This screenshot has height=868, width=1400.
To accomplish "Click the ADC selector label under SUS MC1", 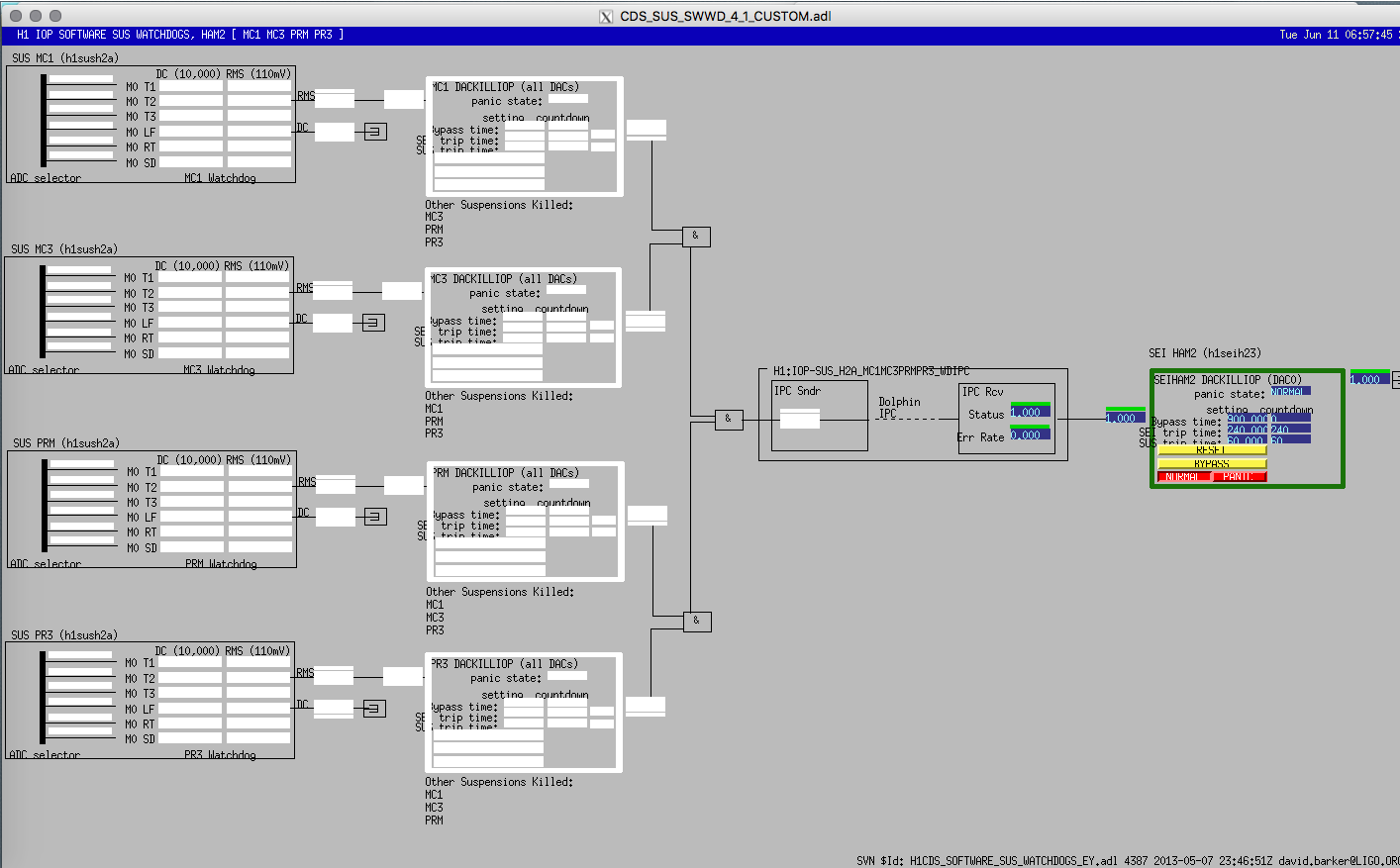I will pos(46,178).
